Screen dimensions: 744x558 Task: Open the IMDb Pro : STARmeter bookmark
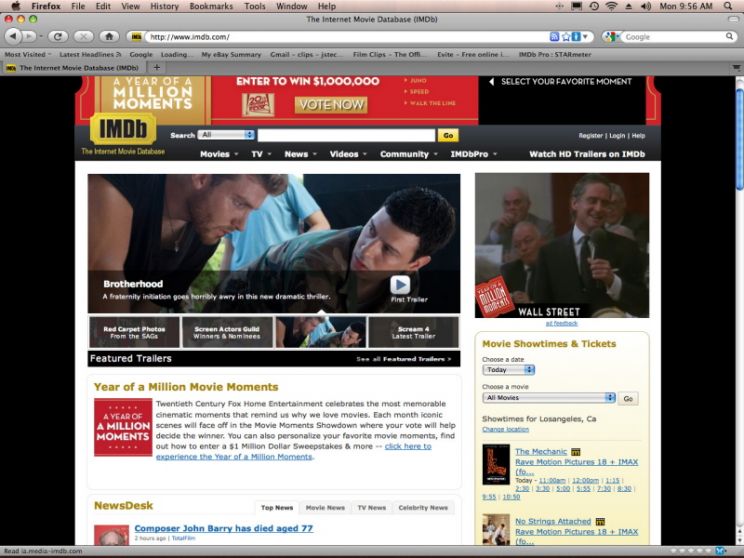pos(555,55)
